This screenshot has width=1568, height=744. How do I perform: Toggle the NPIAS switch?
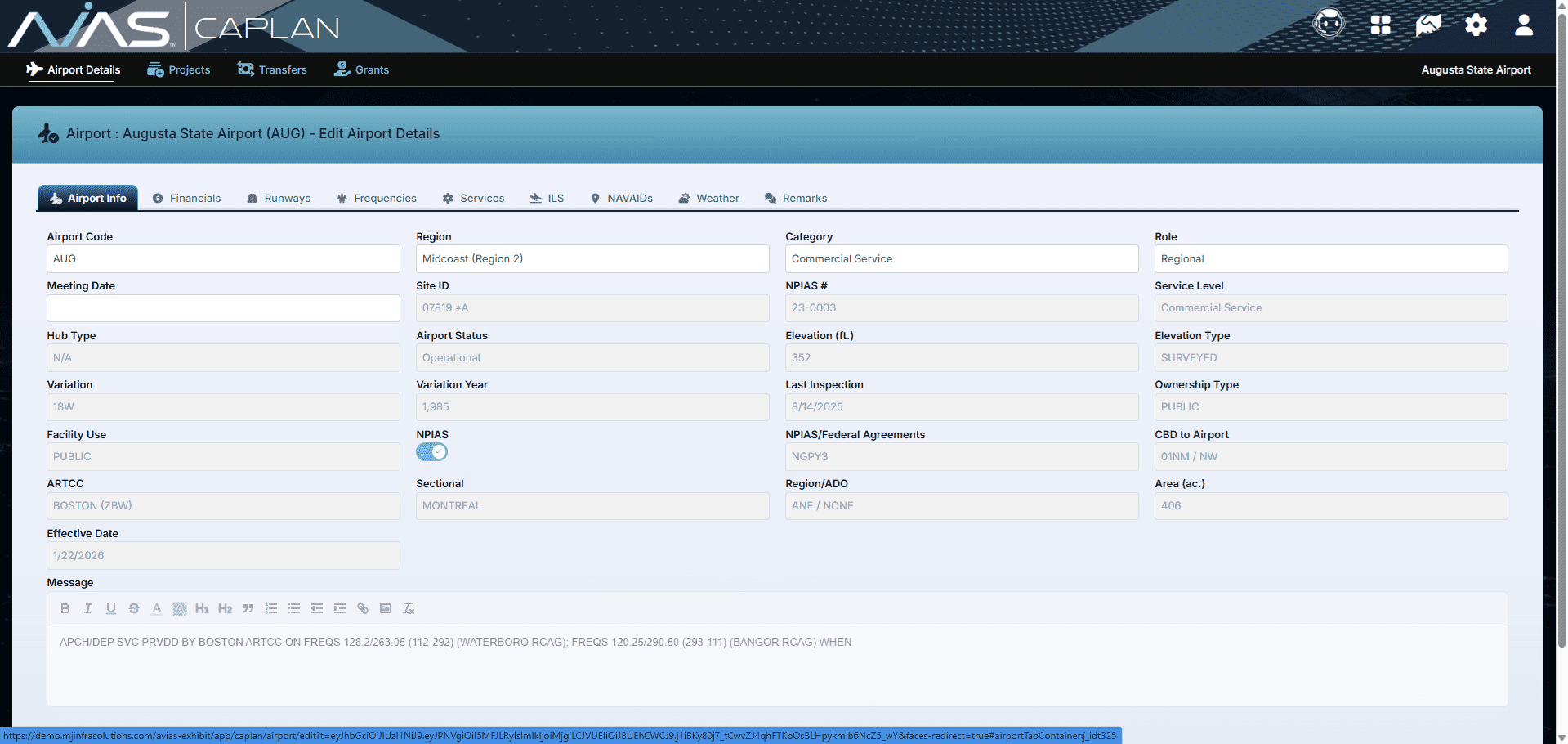[x=431, y=452]
